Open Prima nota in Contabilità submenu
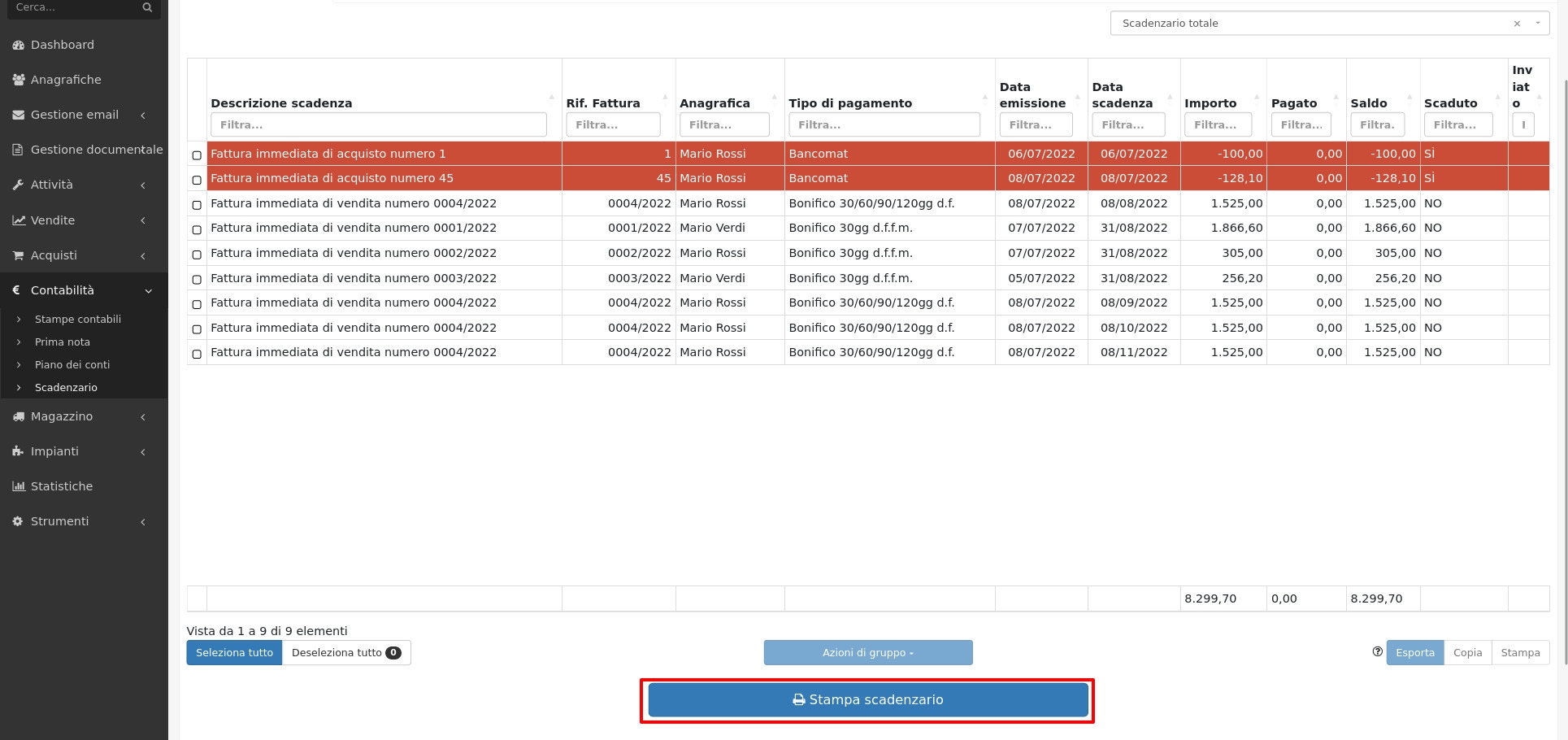The height and width of the screenshot is (740, 1568). pyautogui.click(x=63, y=342)
